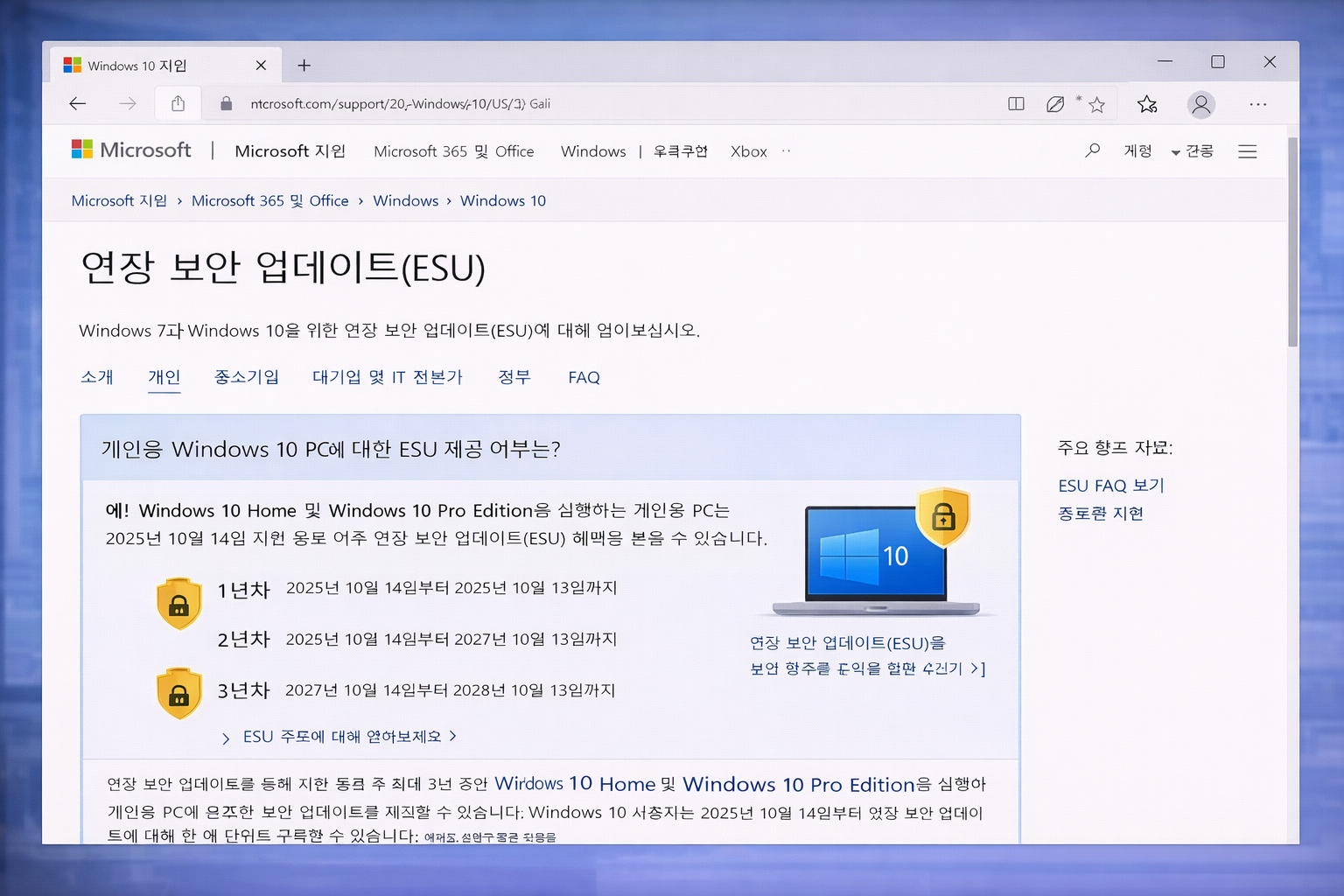Close the browser window
1344x896 pixels.
point(1270,61)
